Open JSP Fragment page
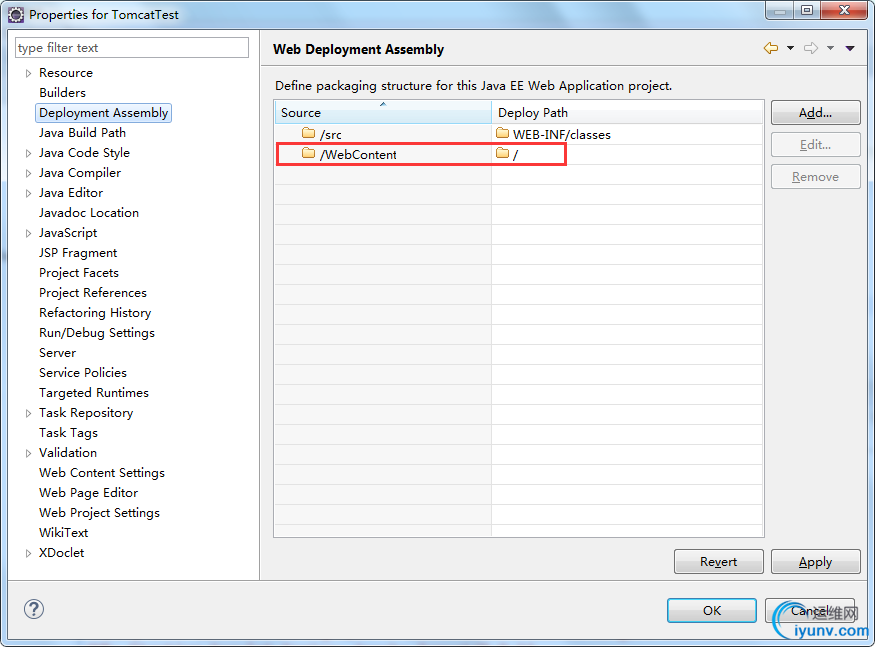The height and width of the screenshot is (647, 875). 78,253
